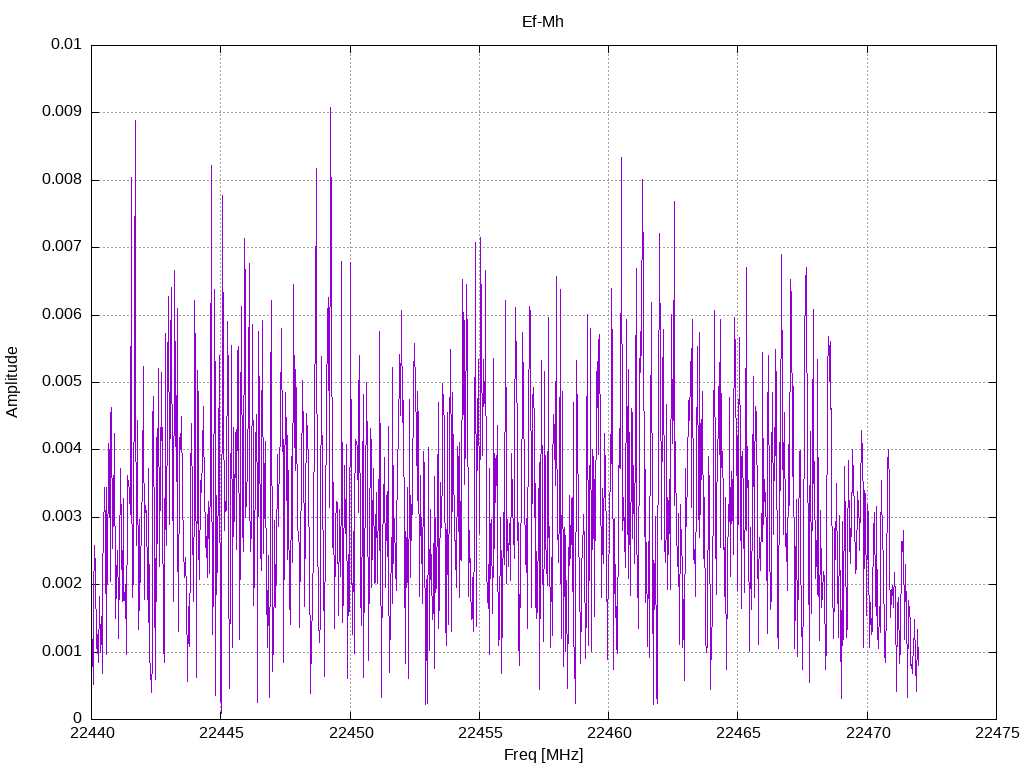
Task: Click the y-axis tick label 0.005
Action: pyautogui.click(x=62, y=381)
